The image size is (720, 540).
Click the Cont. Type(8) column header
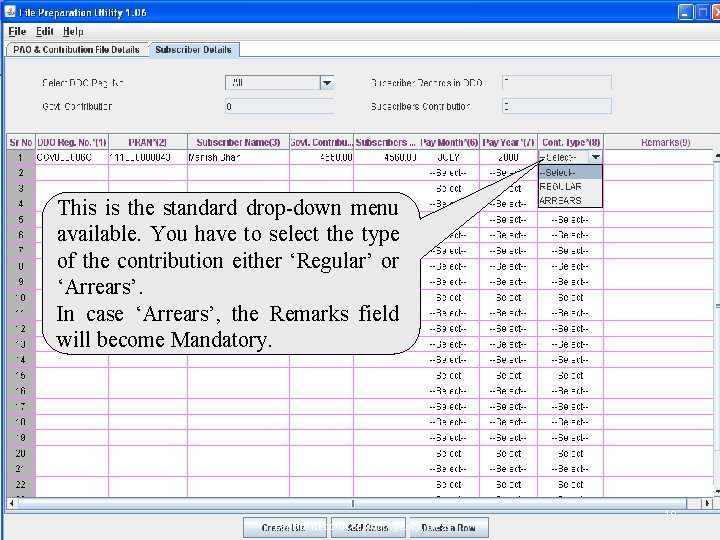pos(570,142)
